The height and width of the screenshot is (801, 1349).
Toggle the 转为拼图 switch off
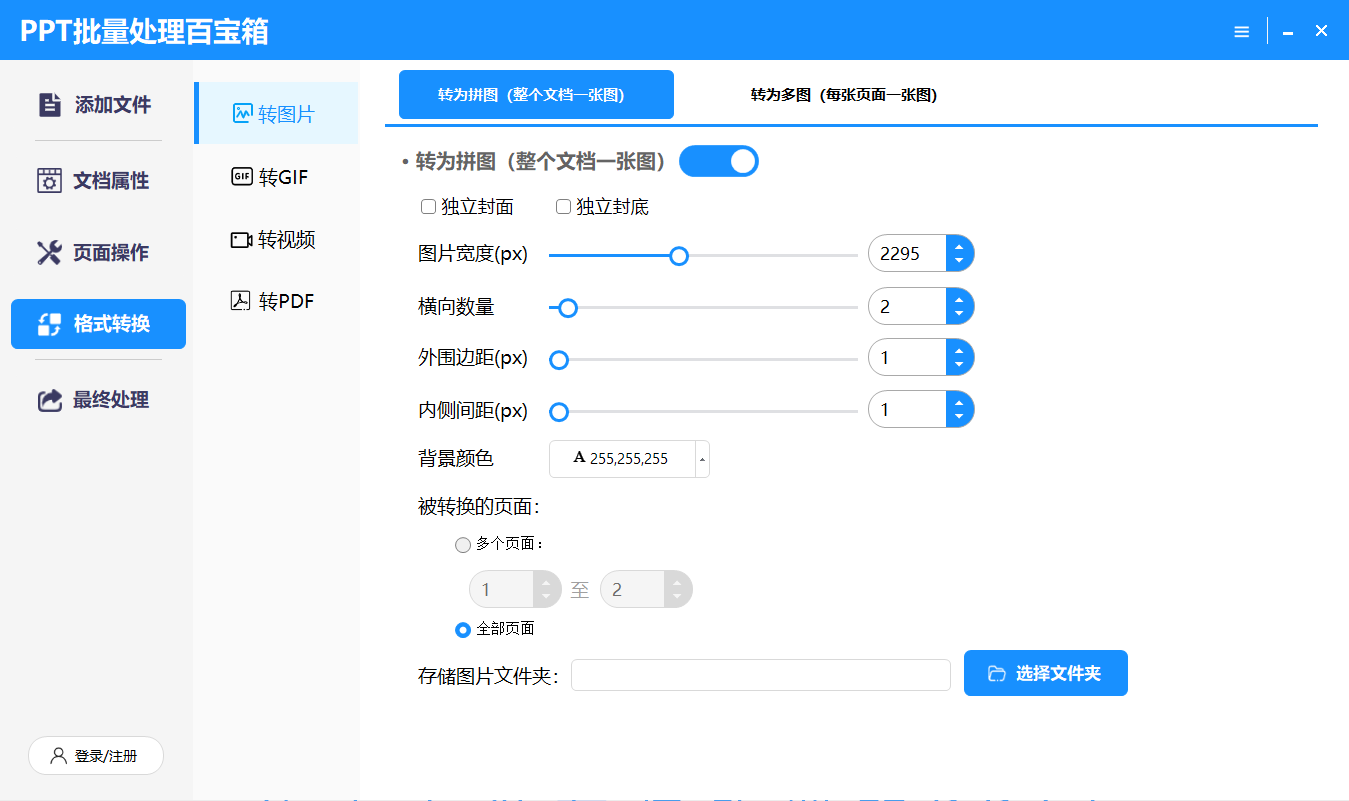(x=719, y=161)
